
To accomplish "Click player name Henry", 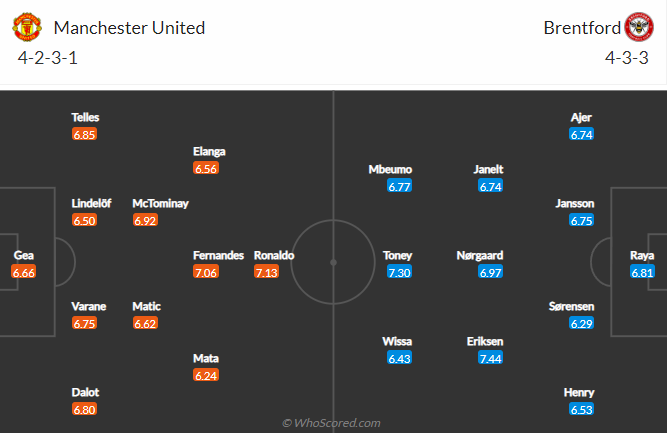I will [579, 392].
